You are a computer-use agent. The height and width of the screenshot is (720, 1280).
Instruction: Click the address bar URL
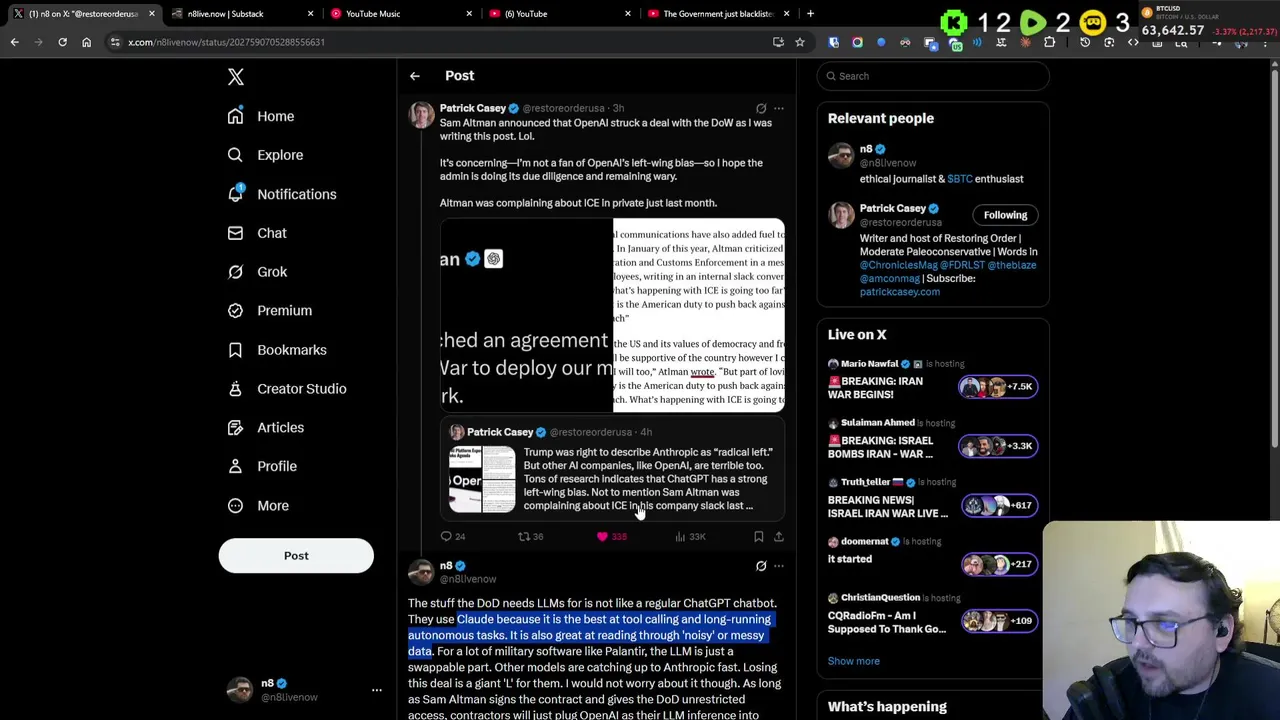pos(226,42)
